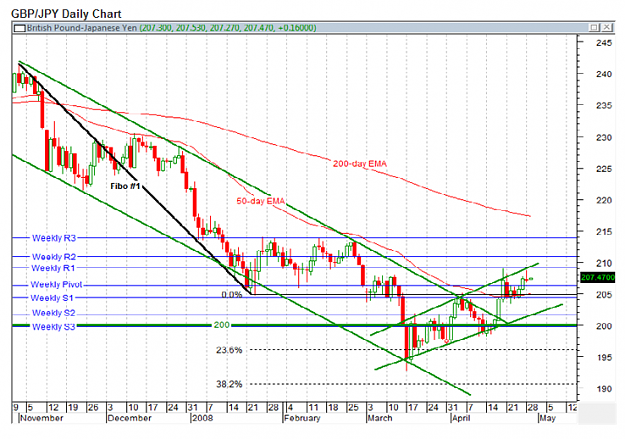Select the Fibo #1 annotation
Image resolution: width=625 pixels, height=439 pixels.
click(125, 186)
